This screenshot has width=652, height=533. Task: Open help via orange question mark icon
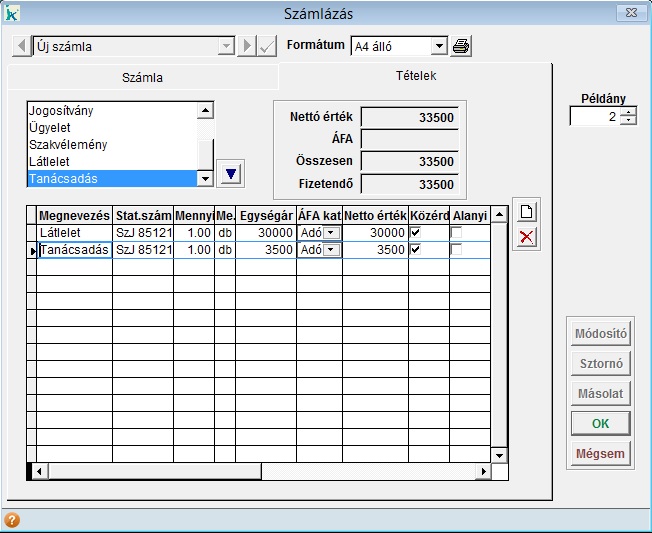coord(12,520)
